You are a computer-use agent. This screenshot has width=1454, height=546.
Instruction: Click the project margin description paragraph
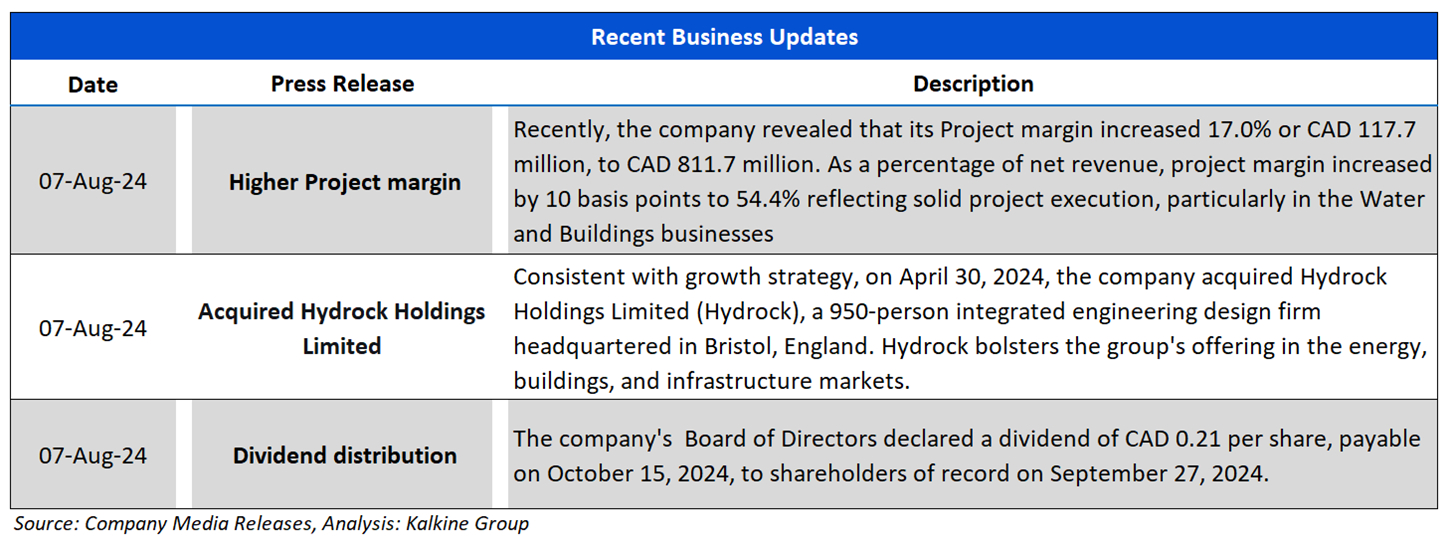click(970, 182)
